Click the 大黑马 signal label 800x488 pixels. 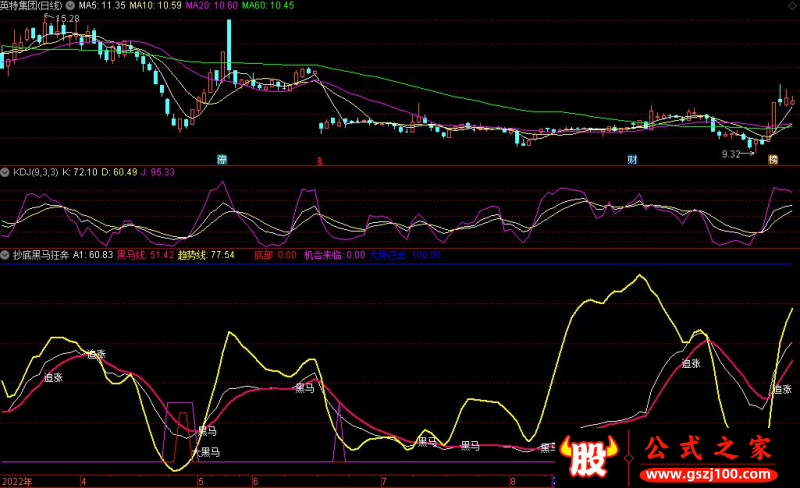(x=206, y=452)
